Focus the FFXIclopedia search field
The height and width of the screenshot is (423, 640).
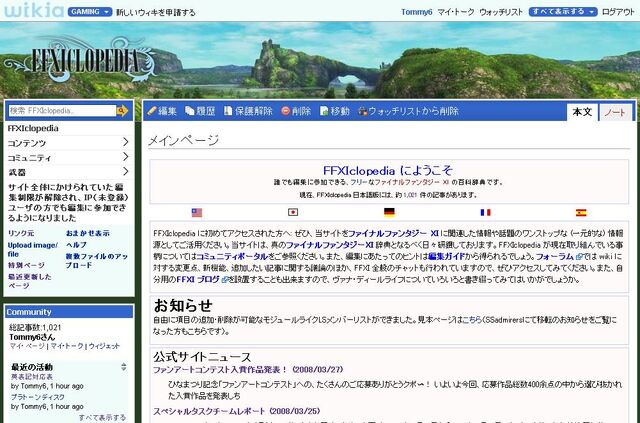coord(62,111)
